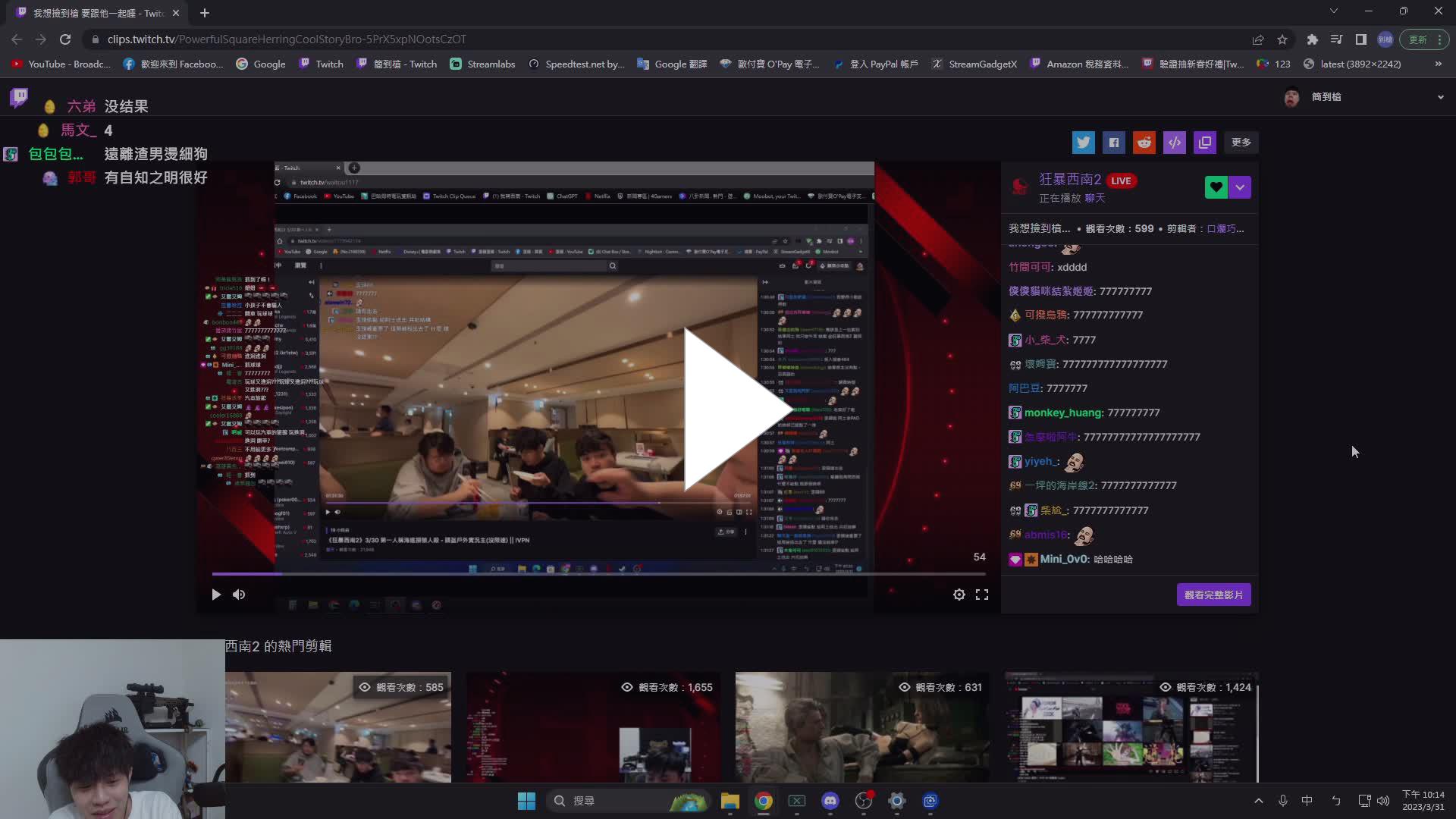Open the account dropdown beside 簡到楨

[1440, 97]
